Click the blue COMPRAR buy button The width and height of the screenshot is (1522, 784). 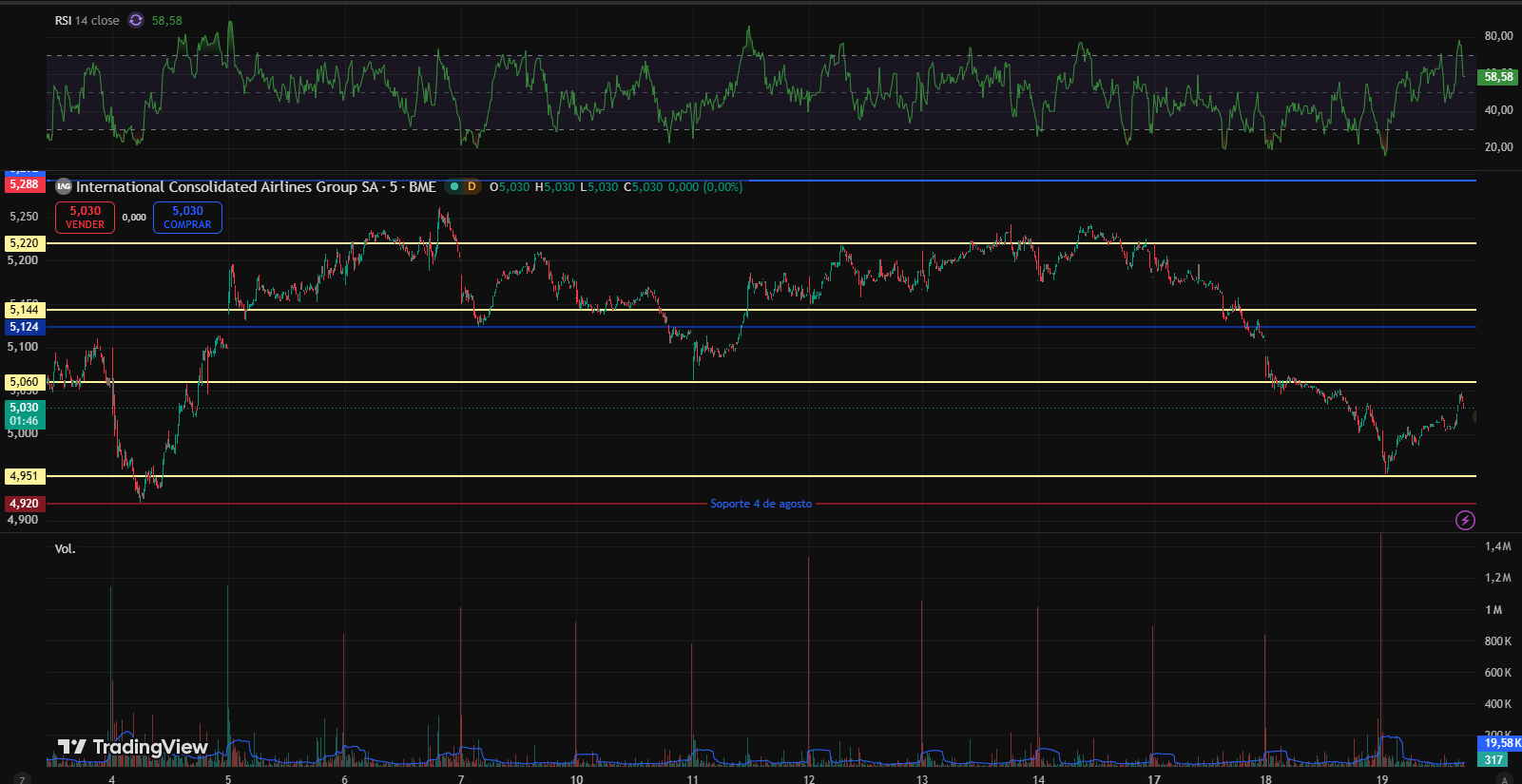tap(187, 218)
